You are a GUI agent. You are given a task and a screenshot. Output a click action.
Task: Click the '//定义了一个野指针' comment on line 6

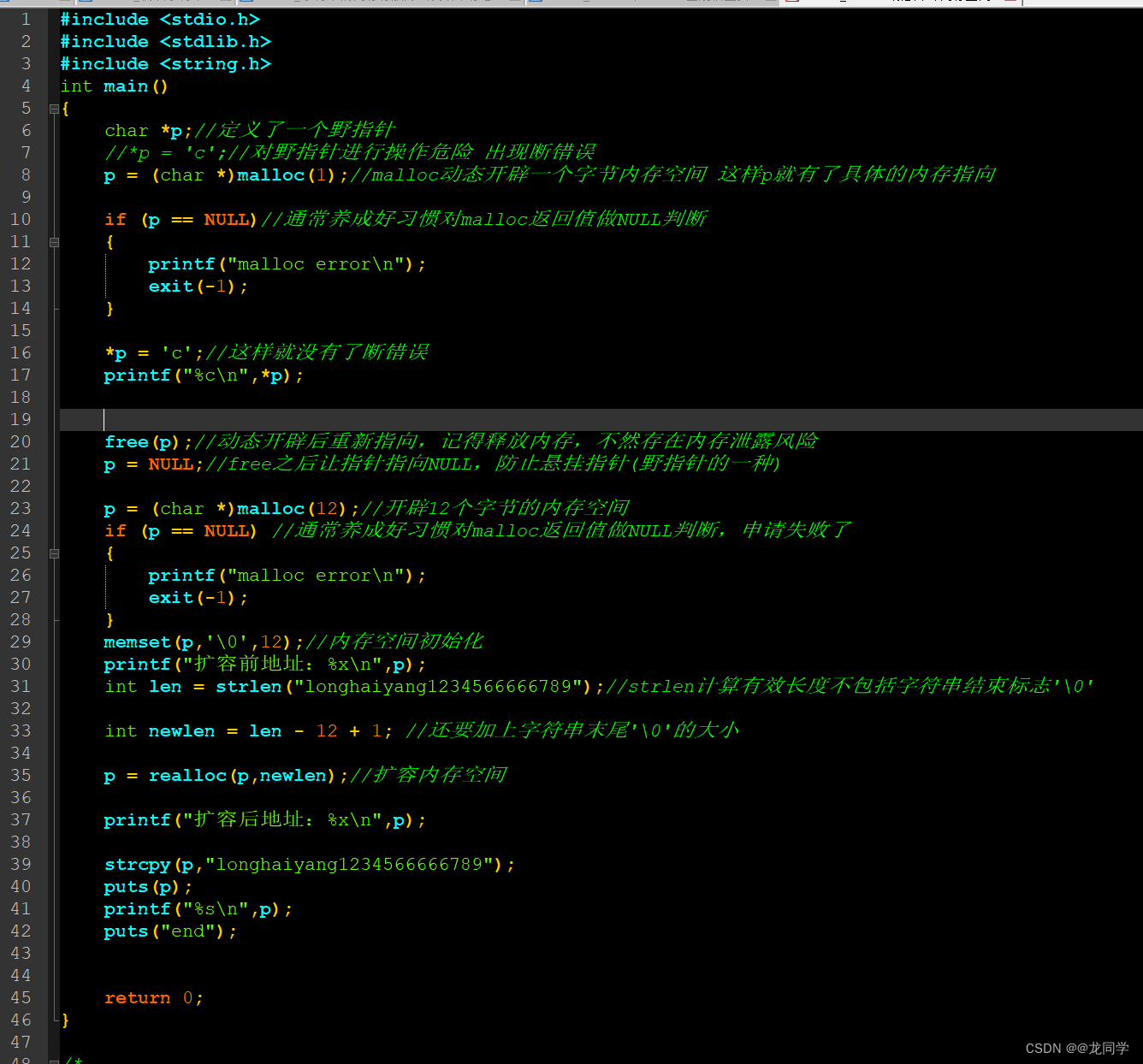click(294, 130)
